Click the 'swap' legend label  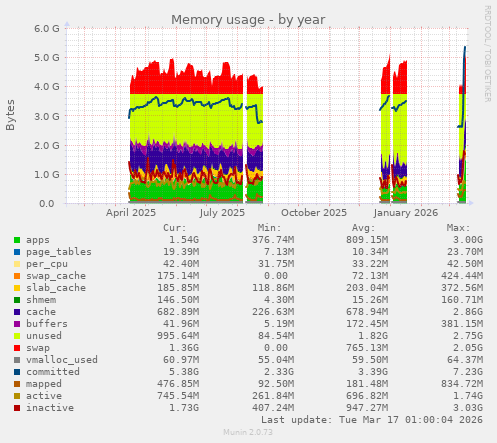pyautogui.click(x=38, y=348)
